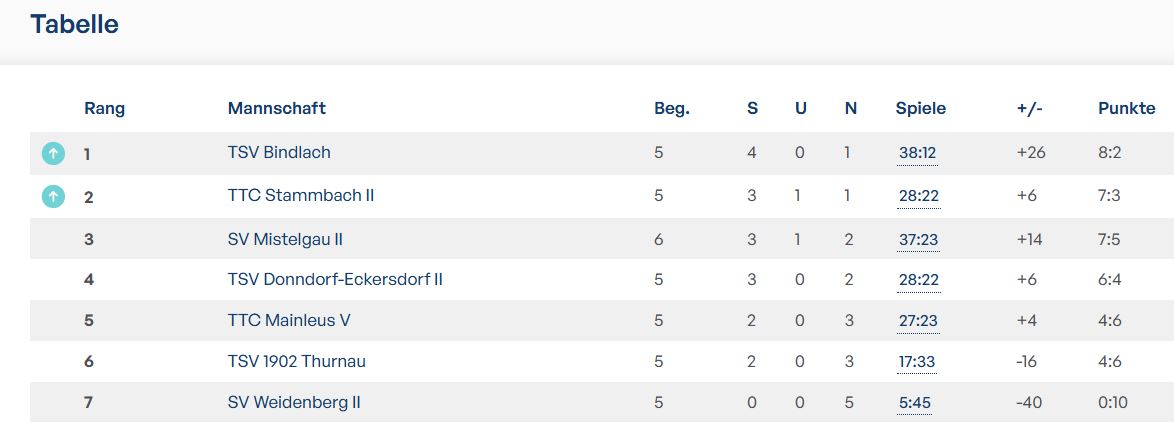
Task: Select SV Mistelgau II in the table
Action: [x=285, y=239]
